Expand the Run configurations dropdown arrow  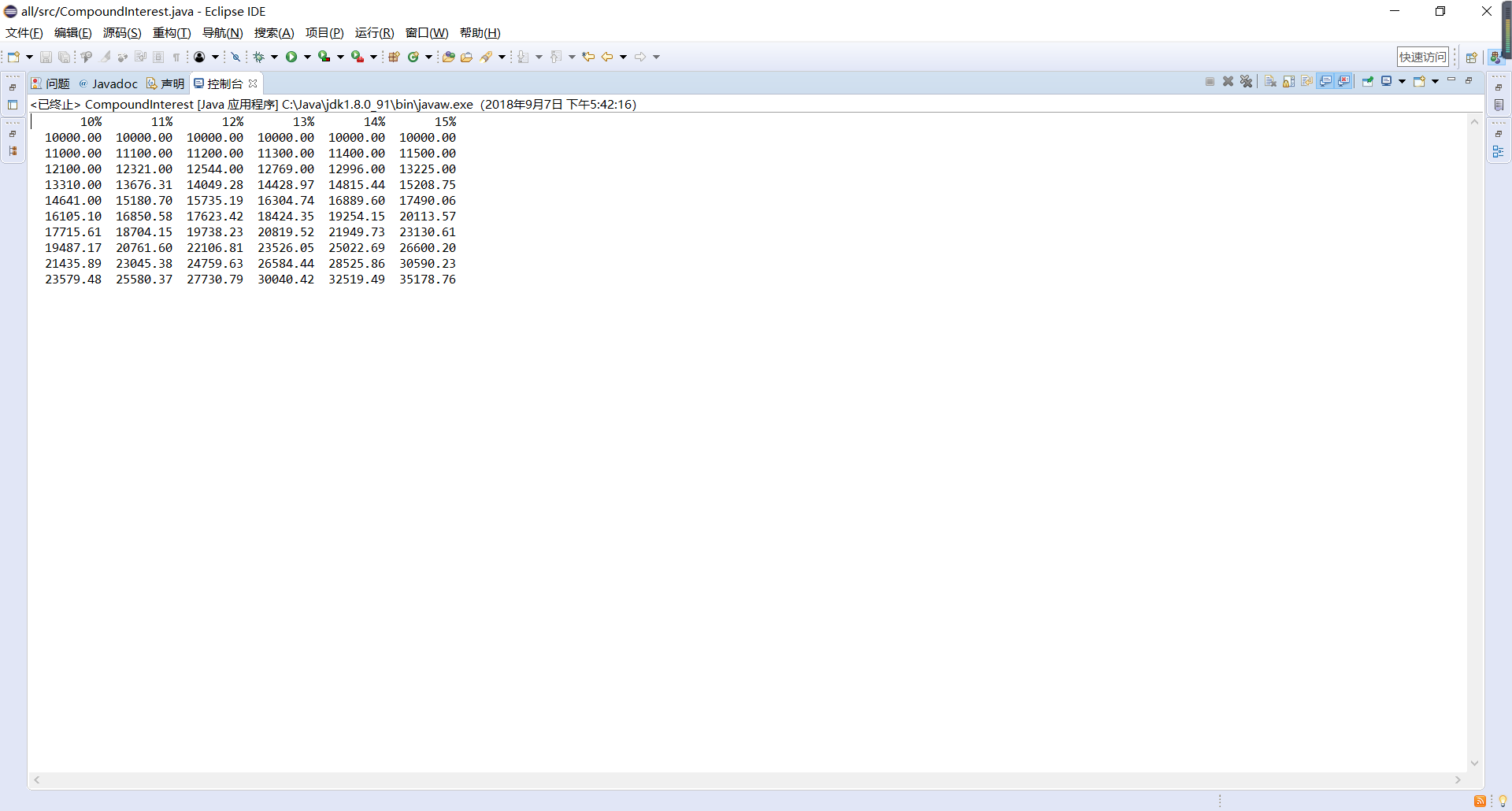click(307, 57)
